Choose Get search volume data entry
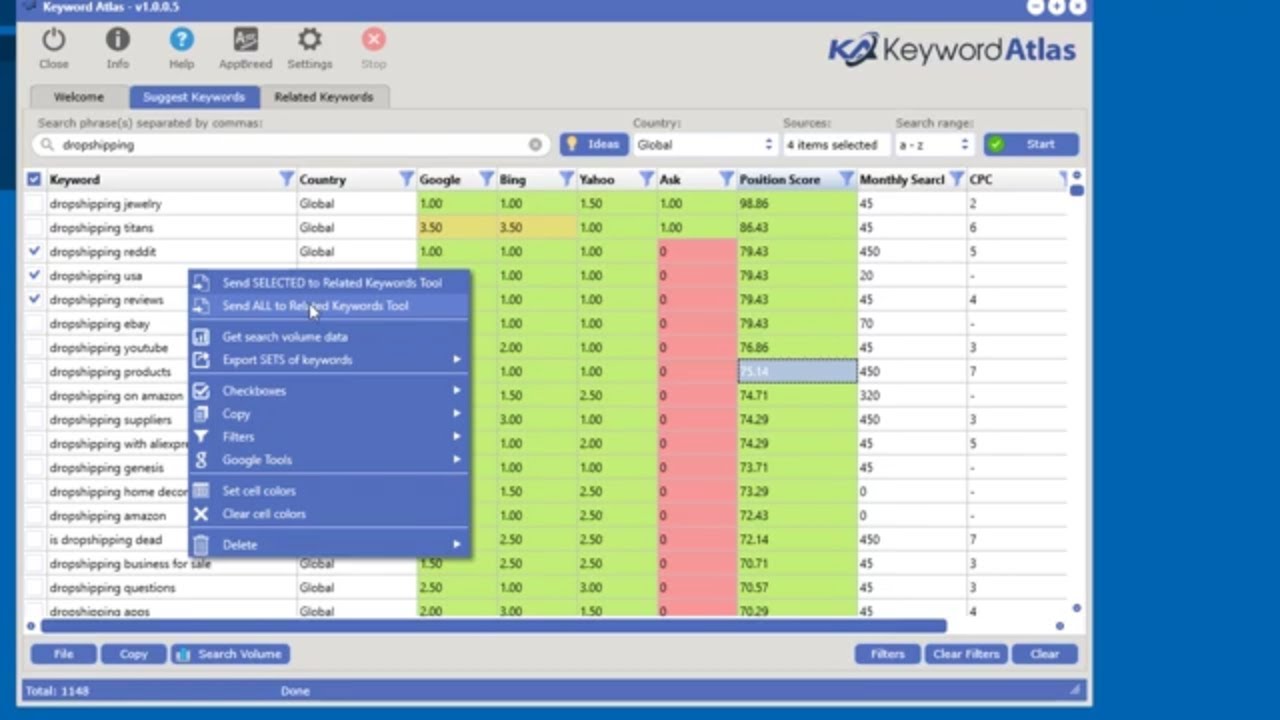The height and width of the screenshot is (720, 1280). 329,337
